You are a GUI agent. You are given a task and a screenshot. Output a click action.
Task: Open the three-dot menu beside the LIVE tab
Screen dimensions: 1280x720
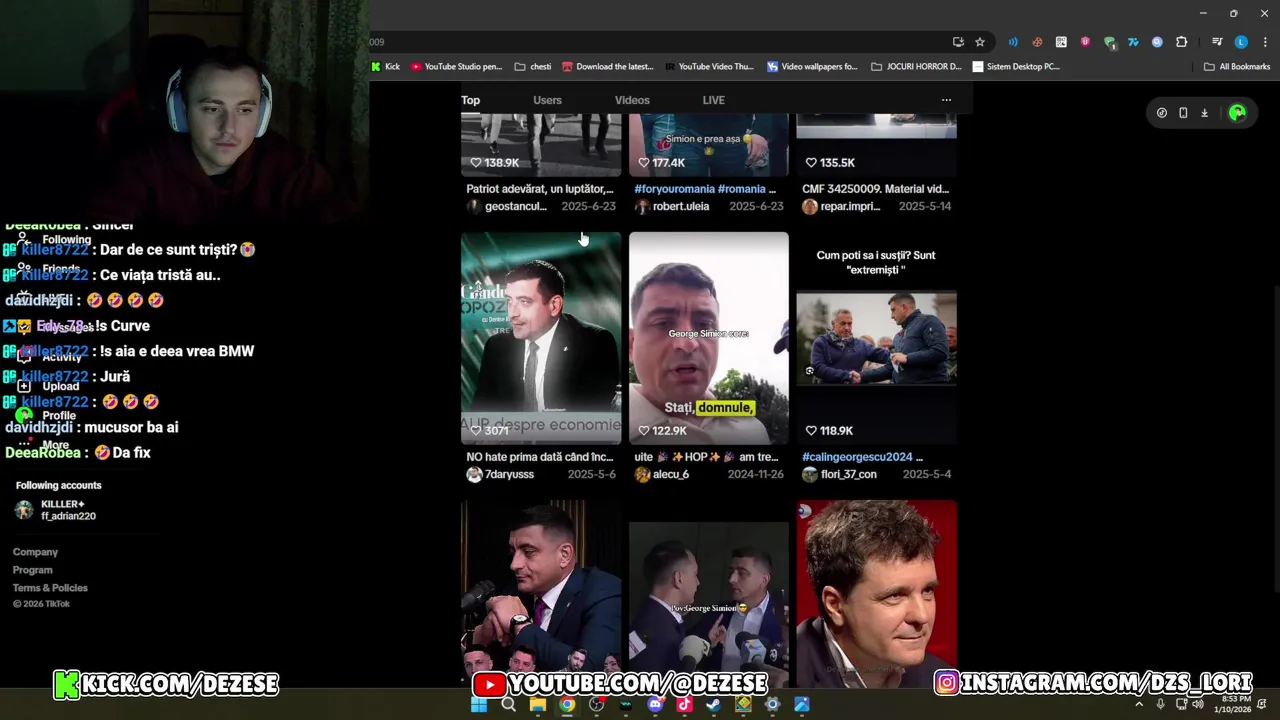[x=946, y=100]
